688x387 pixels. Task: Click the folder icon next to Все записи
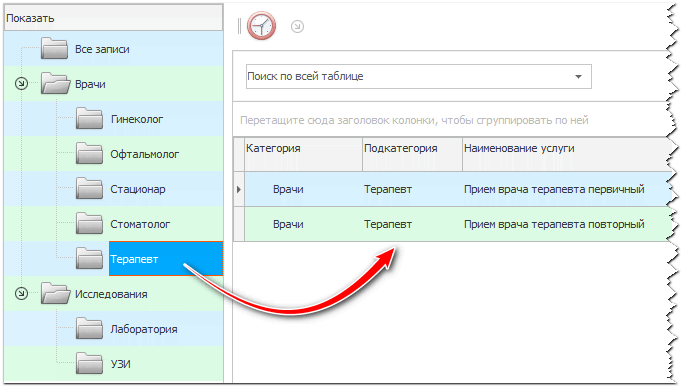click(x=54, y=48)
